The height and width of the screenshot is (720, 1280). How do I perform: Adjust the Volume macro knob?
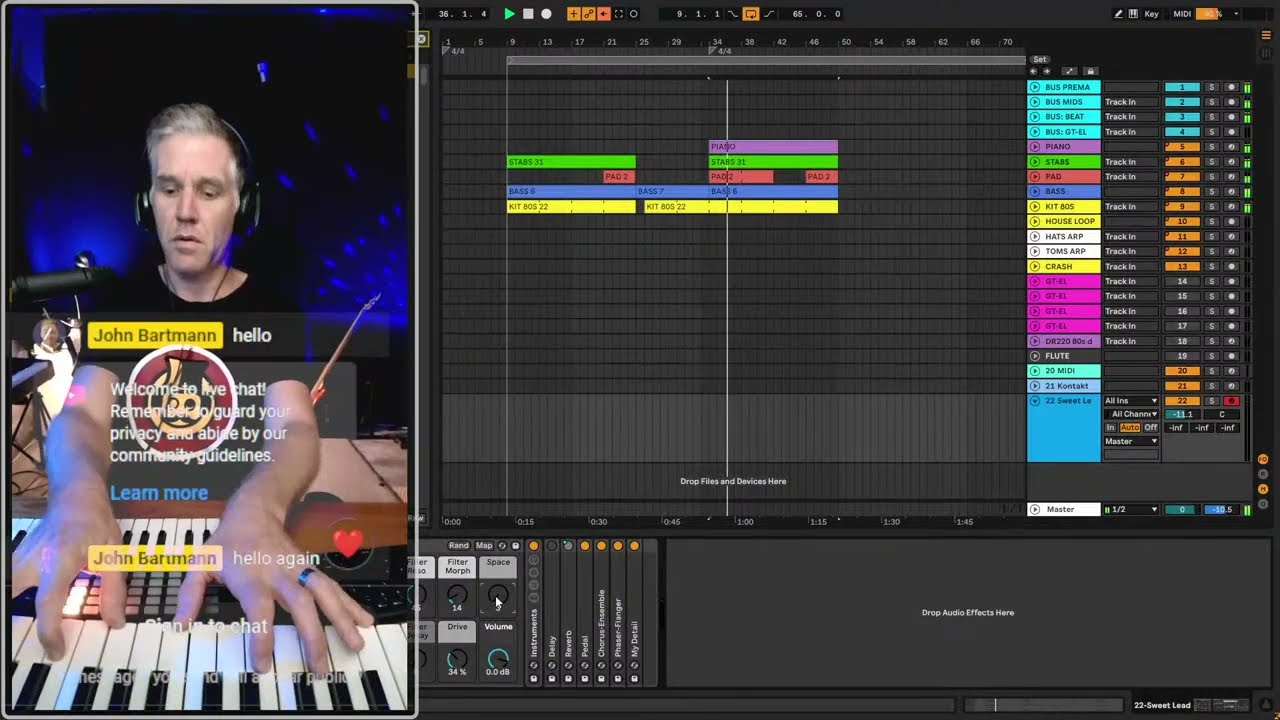tap(498, 658)
